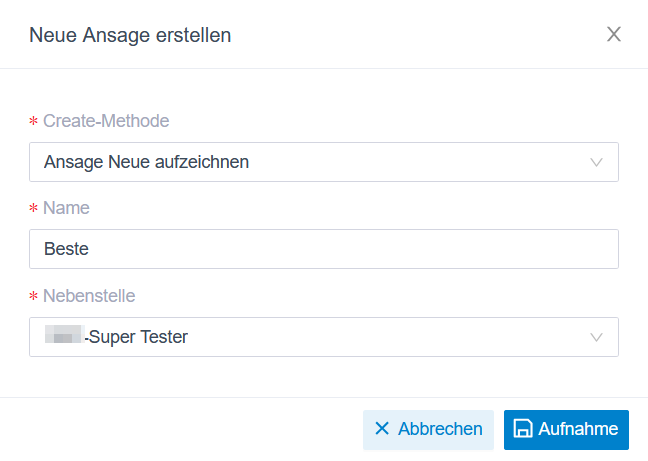This screenshot has width=648, height=461.
Task: Select the Ansage Neue aufzeichnen value
Action: click(146, 162)
